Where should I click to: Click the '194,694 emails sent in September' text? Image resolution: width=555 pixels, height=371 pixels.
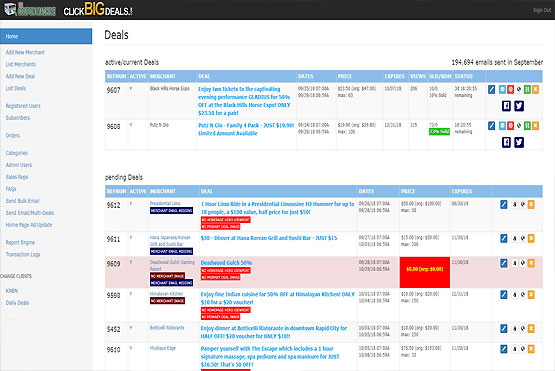[497, 63]
